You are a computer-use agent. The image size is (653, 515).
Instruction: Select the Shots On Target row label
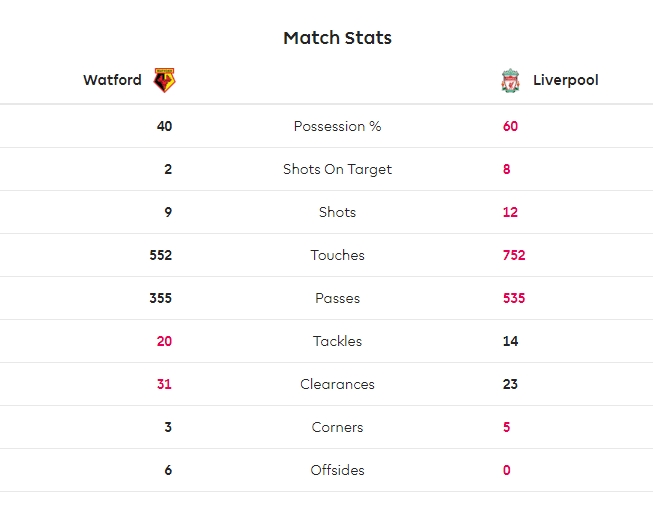337,169
